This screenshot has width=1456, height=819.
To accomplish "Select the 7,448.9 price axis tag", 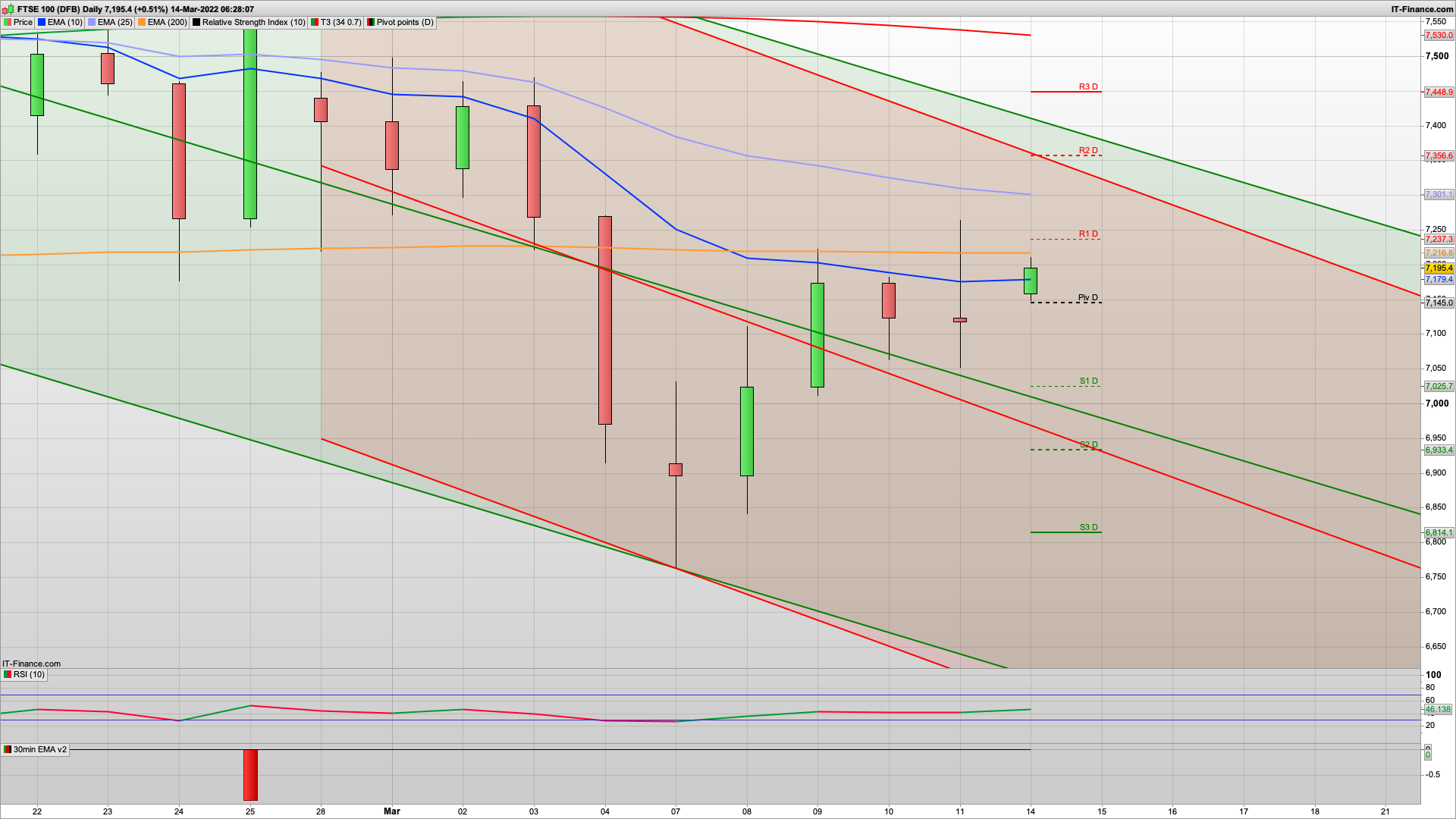I will pyautogui.click(x=1439, y=92).
